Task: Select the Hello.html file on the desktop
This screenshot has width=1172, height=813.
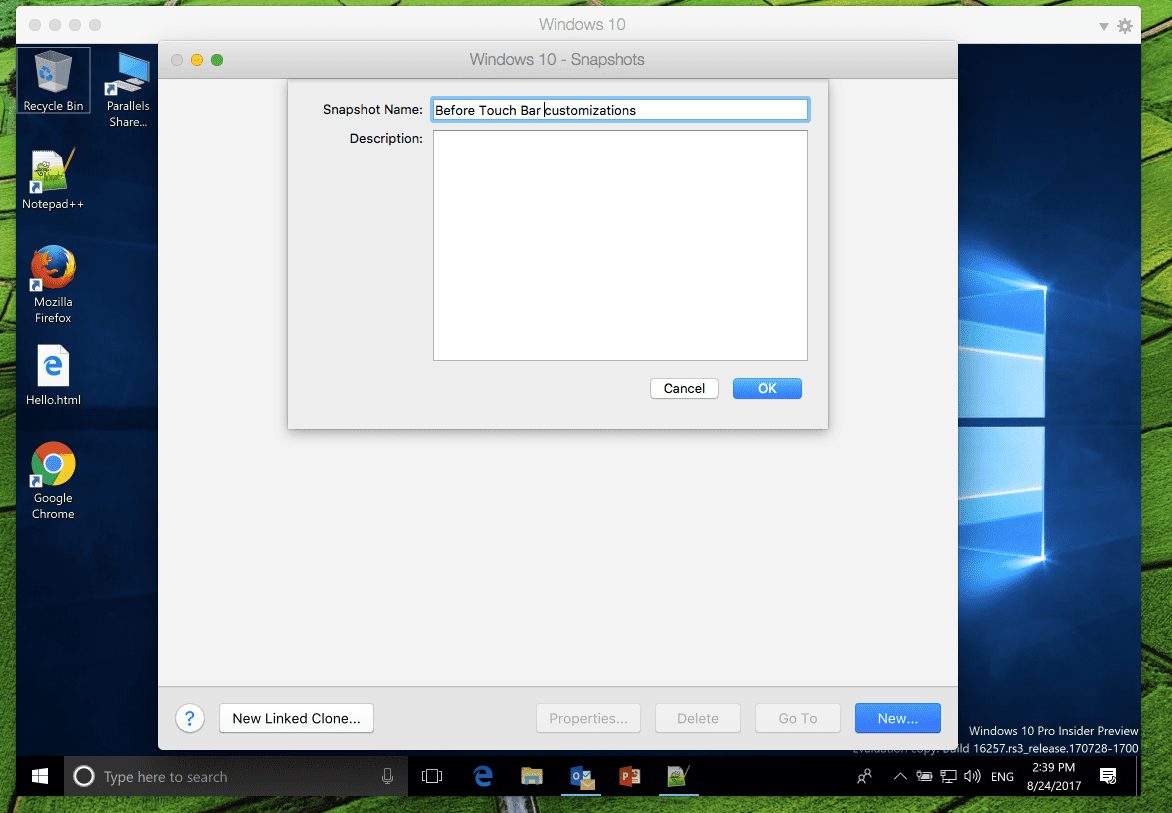Action: 53,375
